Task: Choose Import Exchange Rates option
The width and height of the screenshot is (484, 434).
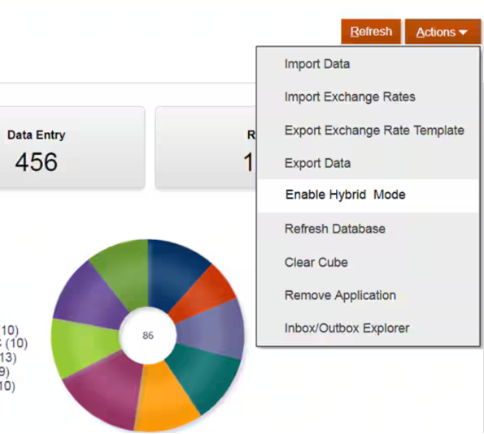Action: click(x=368, y=97)
